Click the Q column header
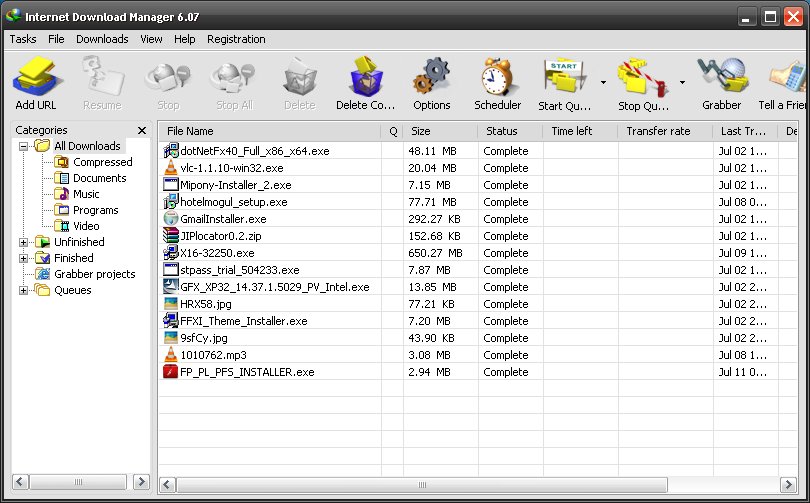This screenshot has width=810, height=503. pyautogui.click(x=393, y=131)
